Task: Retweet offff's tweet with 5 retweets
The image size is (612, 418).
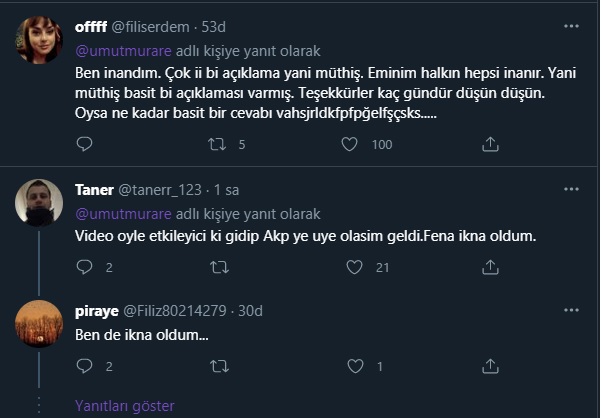Action: [217, 145]
